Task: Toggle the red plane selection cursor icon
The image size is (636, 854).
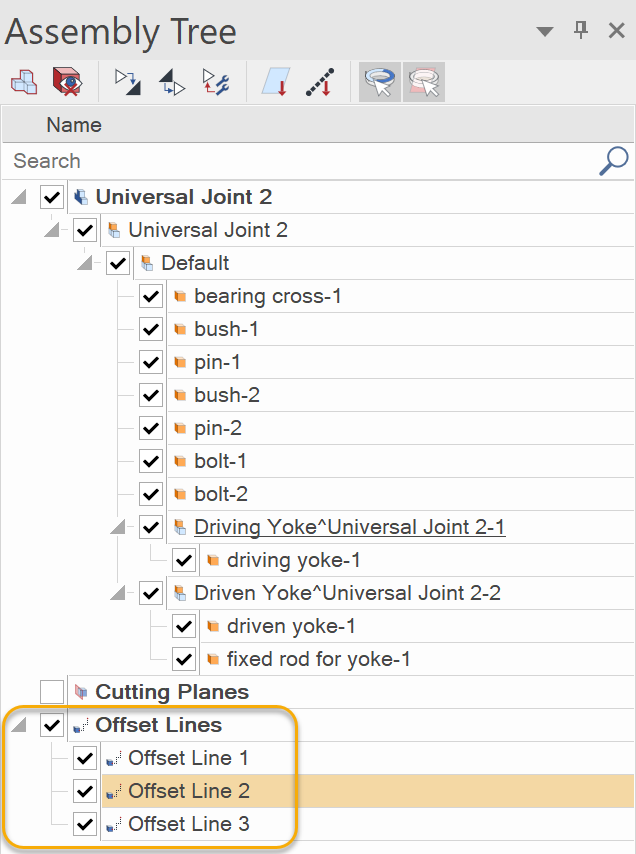Action: (424, 82)
